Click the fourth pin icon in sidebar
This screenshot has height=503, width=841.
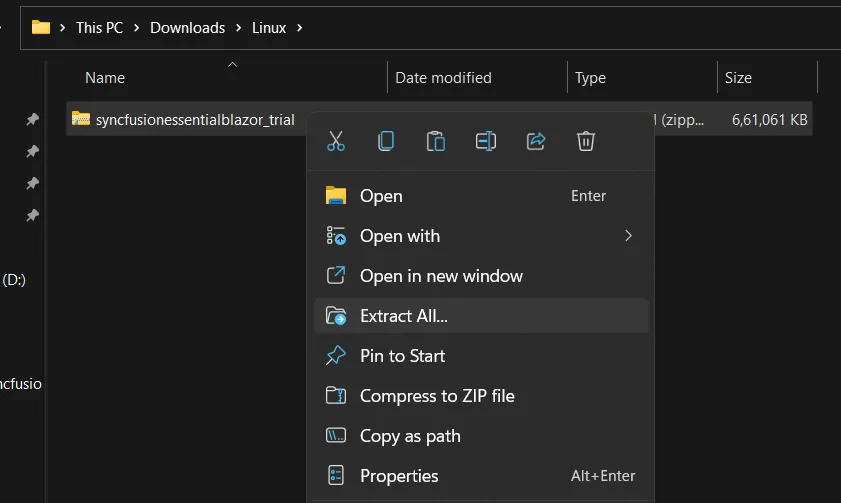[x=33, y=216]
